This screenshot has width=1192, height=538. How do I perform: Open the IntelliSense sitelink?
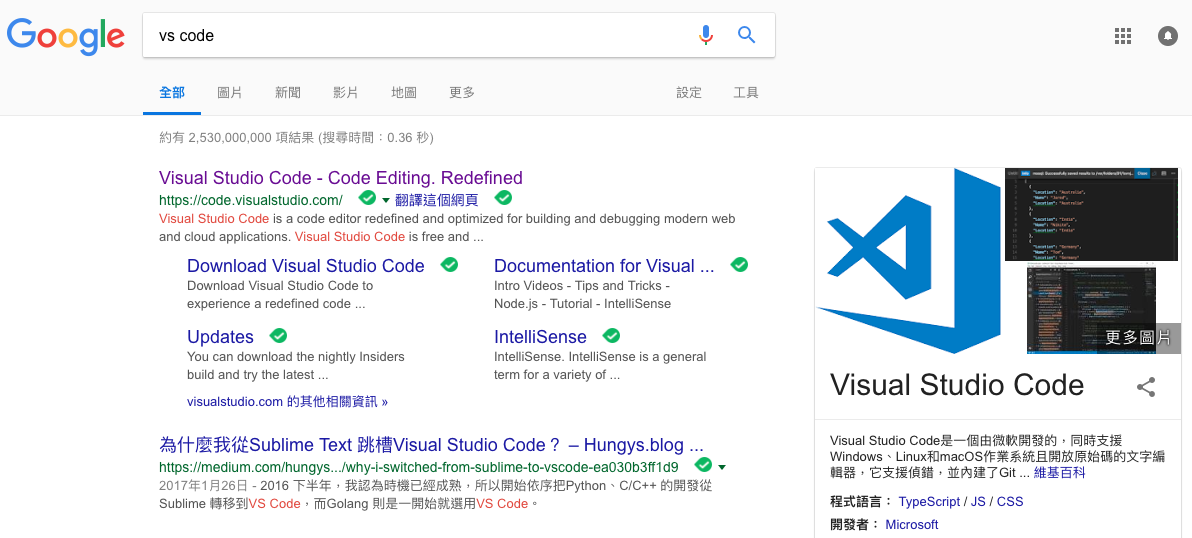(541, 337)
